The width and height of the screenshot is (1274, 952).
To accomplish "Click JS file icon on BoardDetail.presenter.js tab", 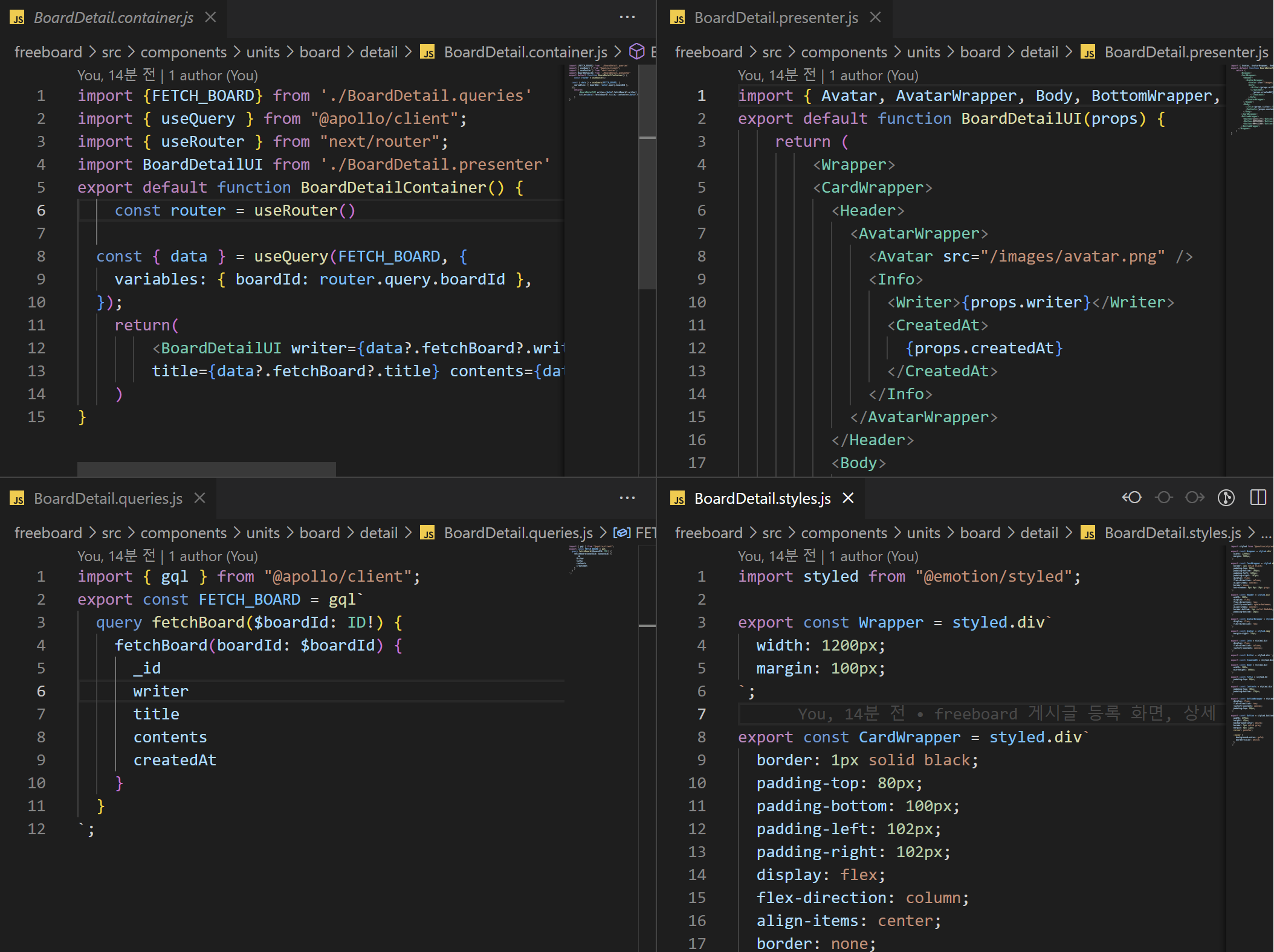I will (678, 18).
